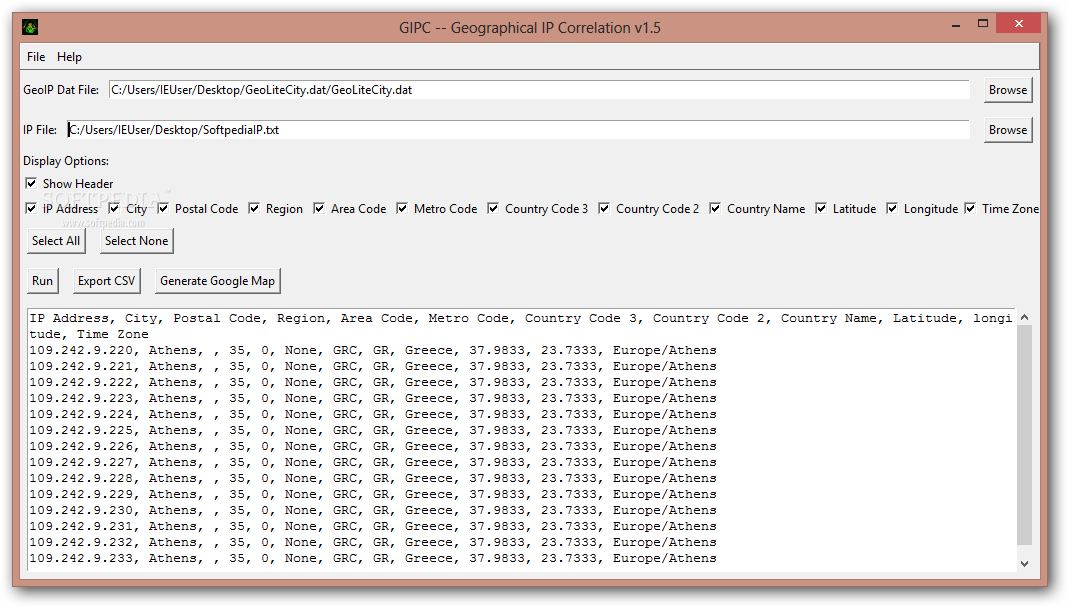Click the result row for 109.242.9.233
Image resolution: width=1068 pixels, height=607 pixels.
(373, 559)
